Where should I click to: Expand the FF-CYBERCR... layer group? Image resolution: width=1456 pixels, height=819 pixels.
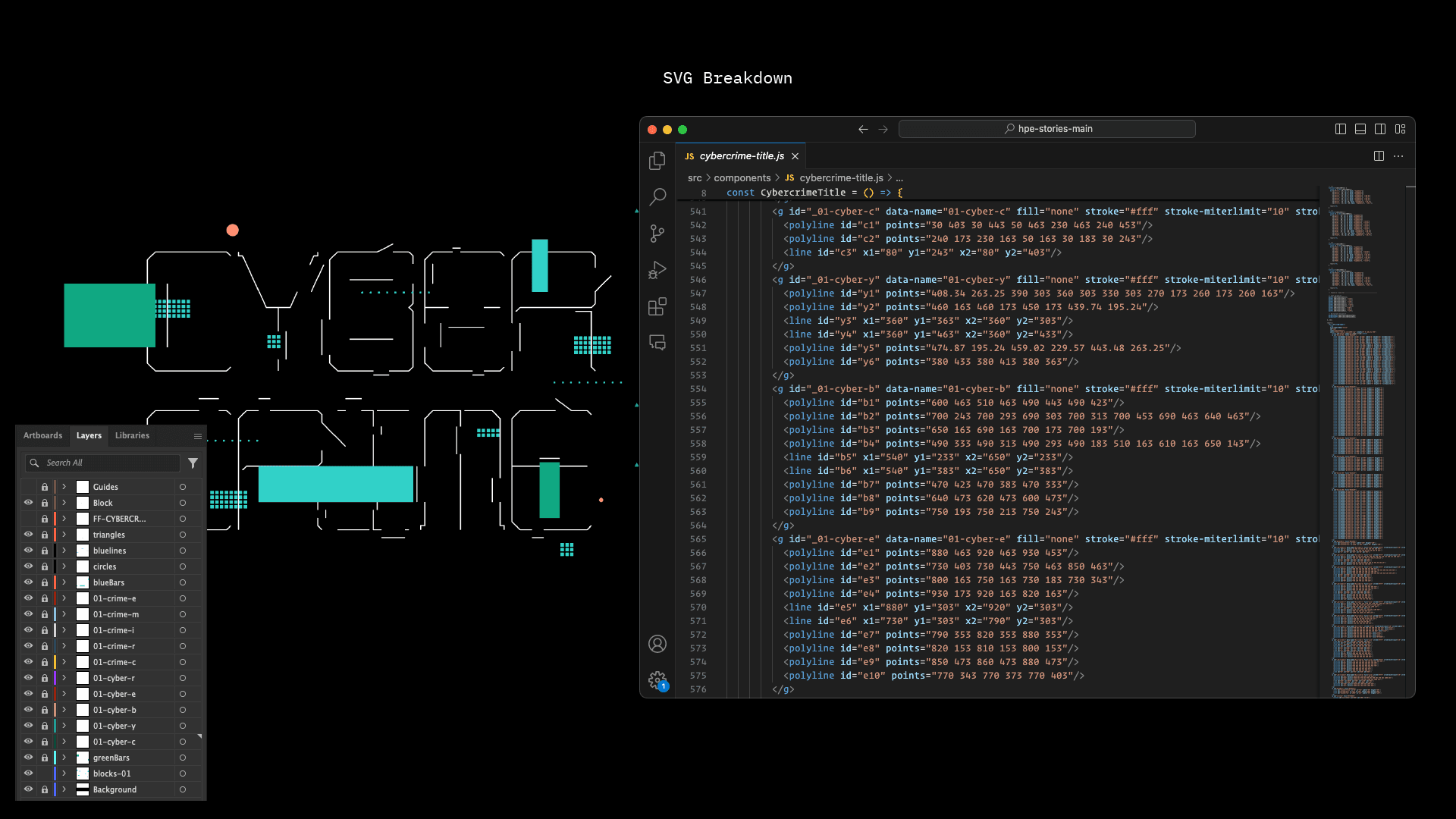click(64, 518)
